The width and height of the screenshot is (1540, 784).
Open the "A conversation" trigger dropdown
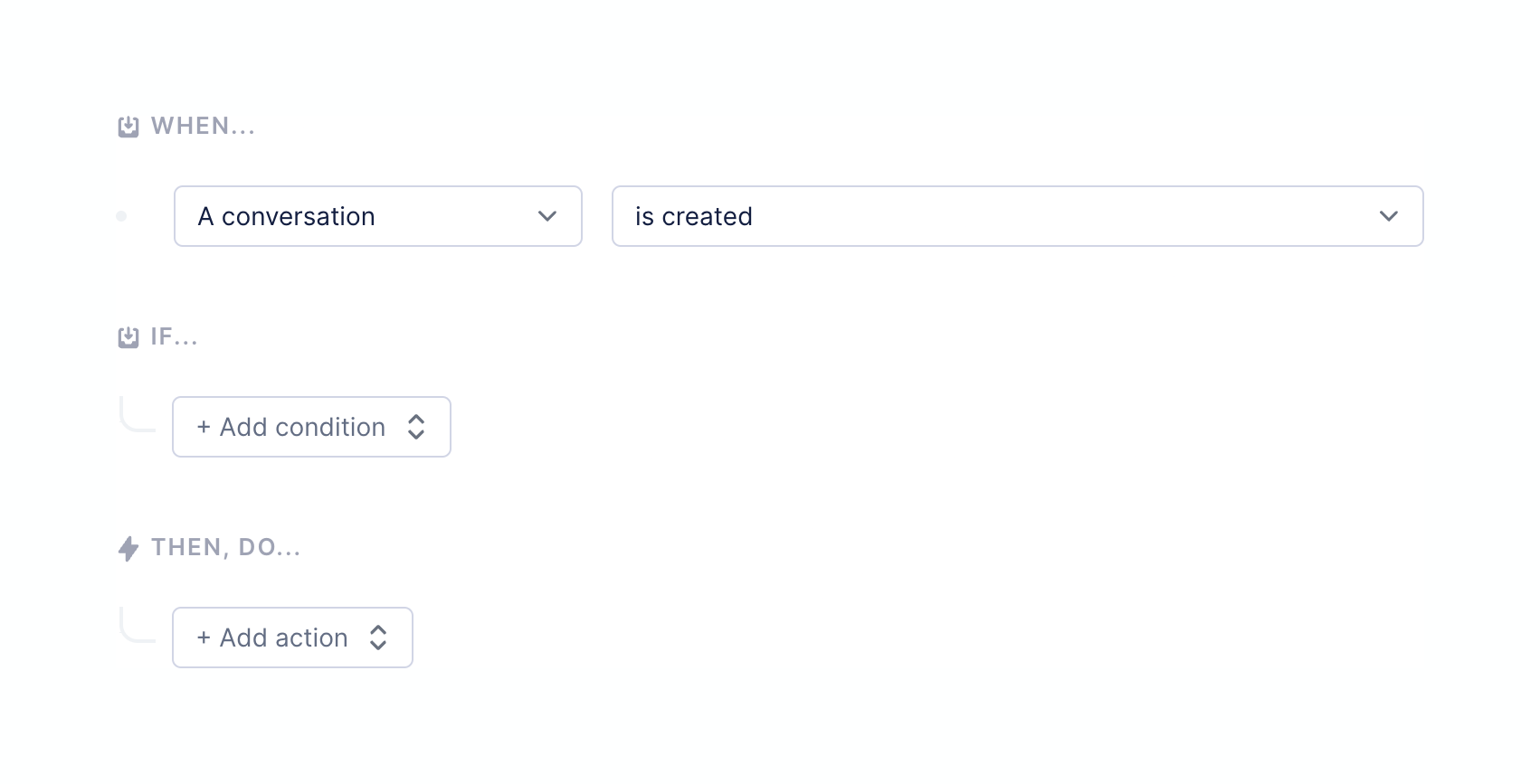pos(377,216)
